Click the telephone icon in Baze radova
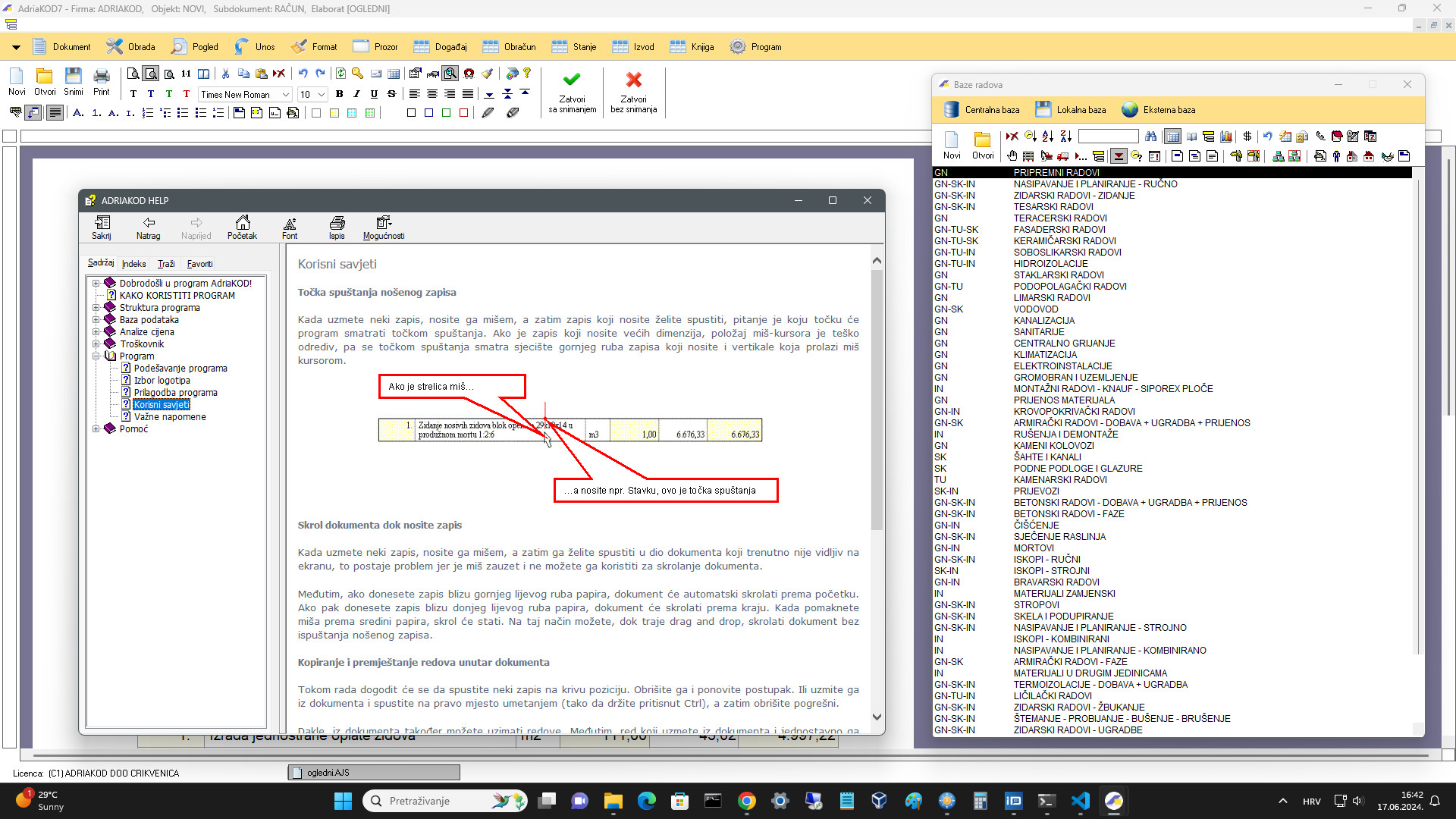The image size is (1456, 819). (x=1320, y=136)
